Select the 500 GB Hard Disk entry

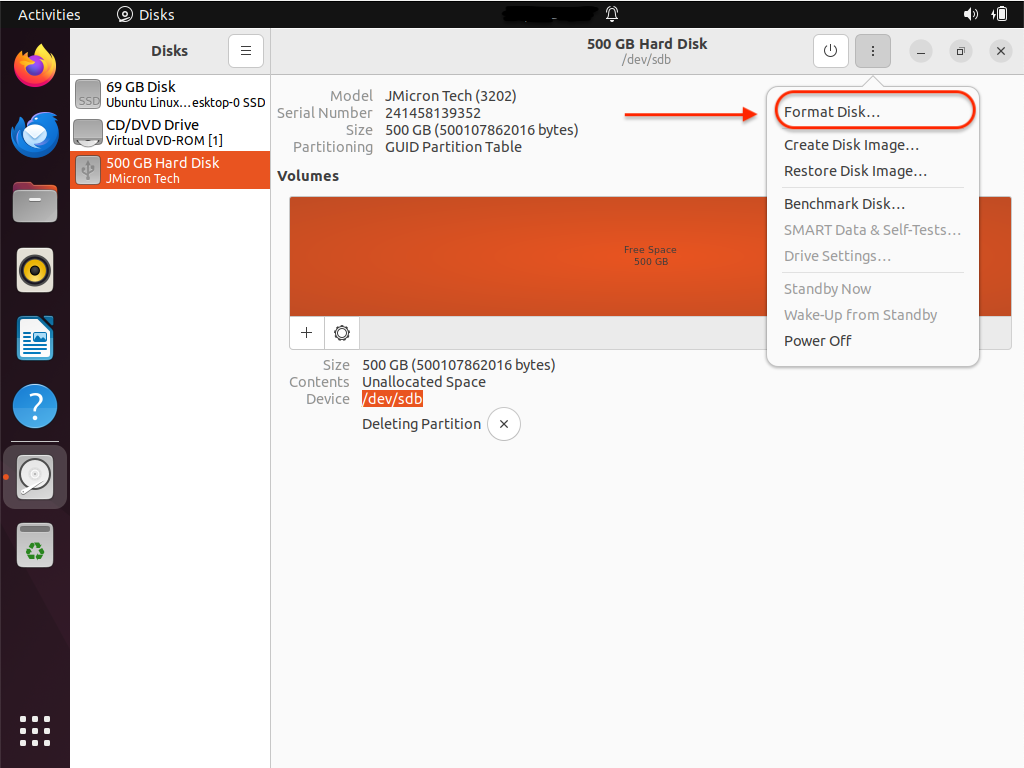(x=170, y=170)
